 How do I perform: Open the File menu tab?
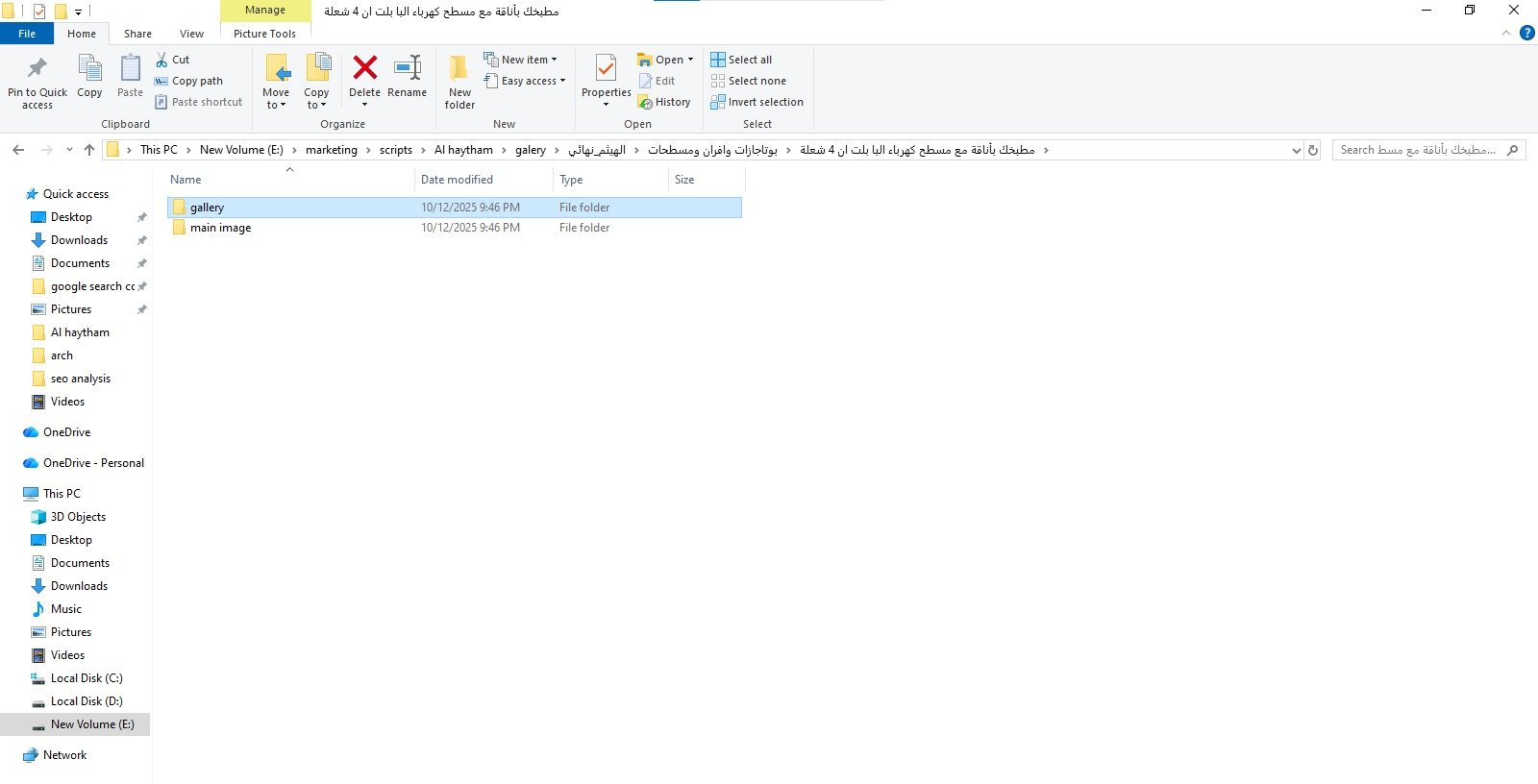coord(27,34)
